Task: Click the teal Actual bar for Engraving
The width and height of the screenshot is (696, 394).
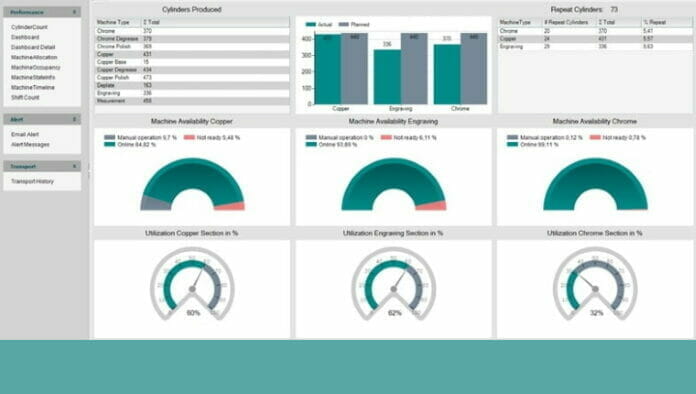Action: [x=387, y=77]
